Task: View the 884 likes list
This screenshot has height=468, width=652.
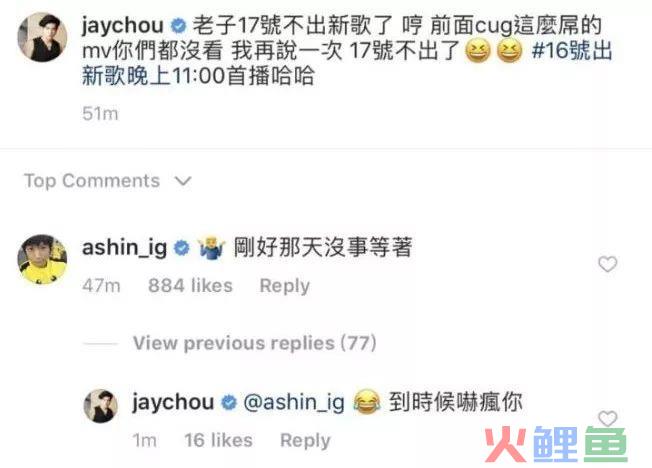Action: 190,286
